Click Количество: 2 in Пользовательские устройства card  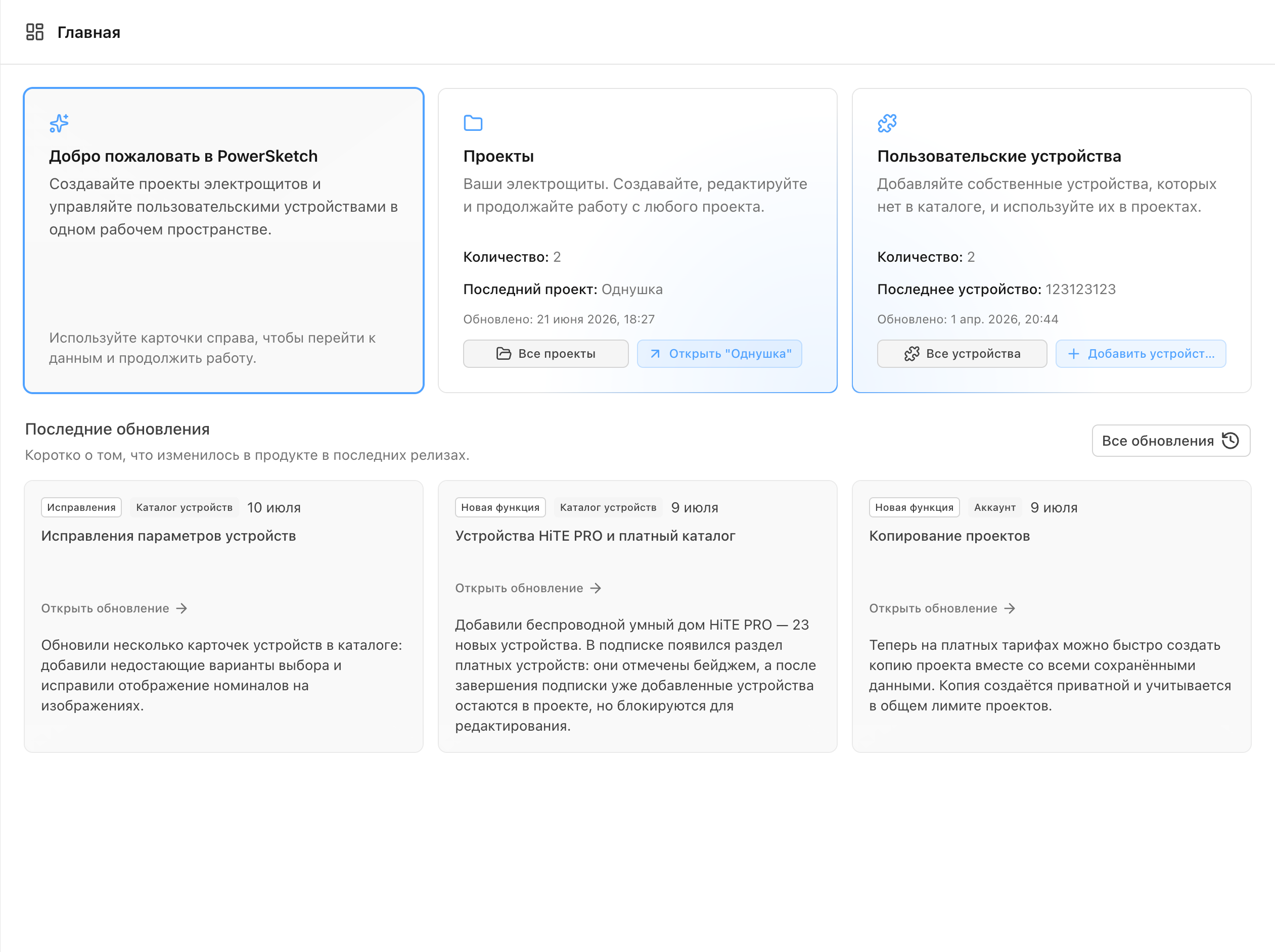pos(926,257)
